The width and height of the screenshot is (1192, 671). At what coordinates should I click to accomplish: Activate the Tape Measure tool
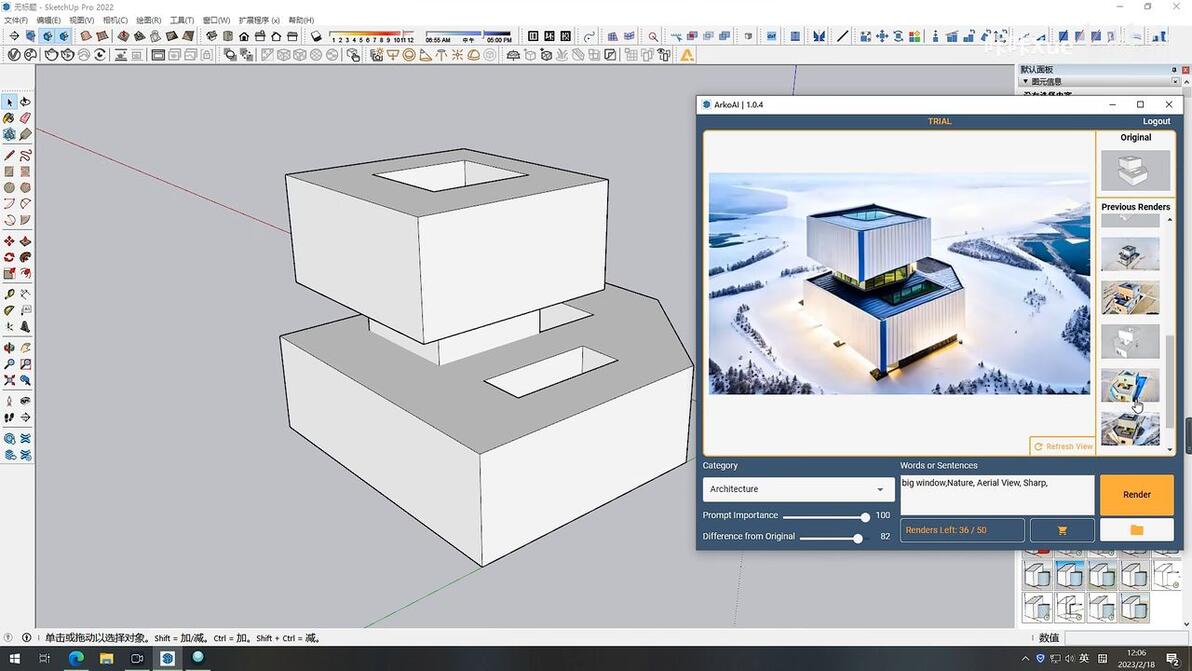pyautogui.click(x=9, y=294)
